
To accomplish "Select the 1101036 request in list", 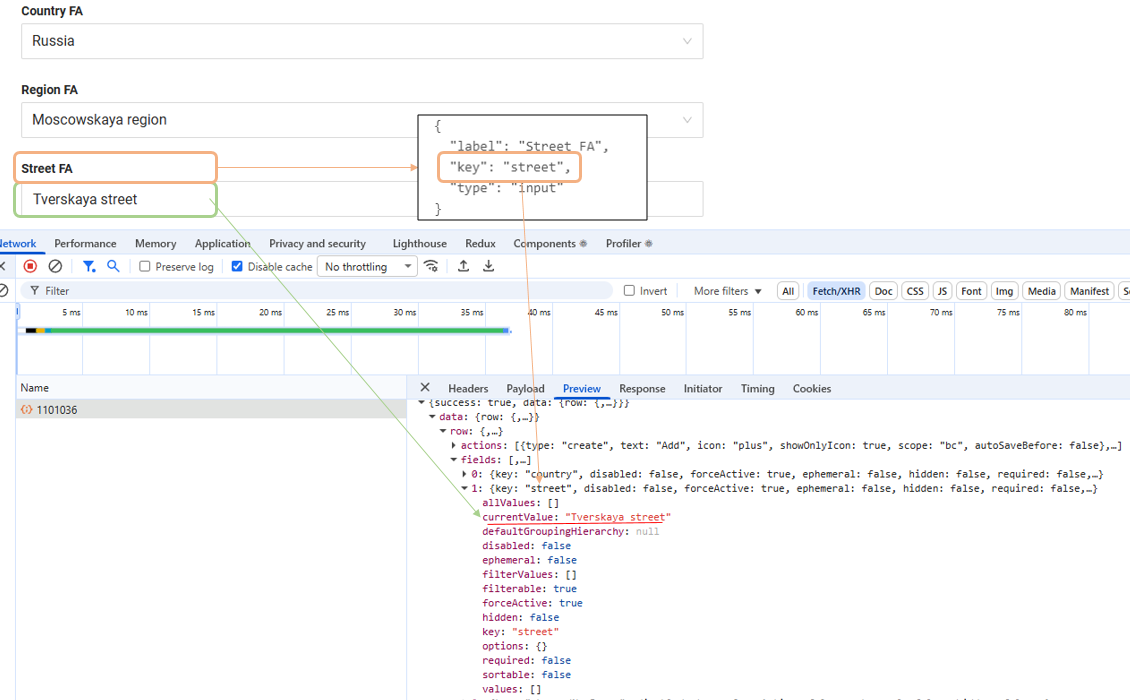I will click(57, 410).
